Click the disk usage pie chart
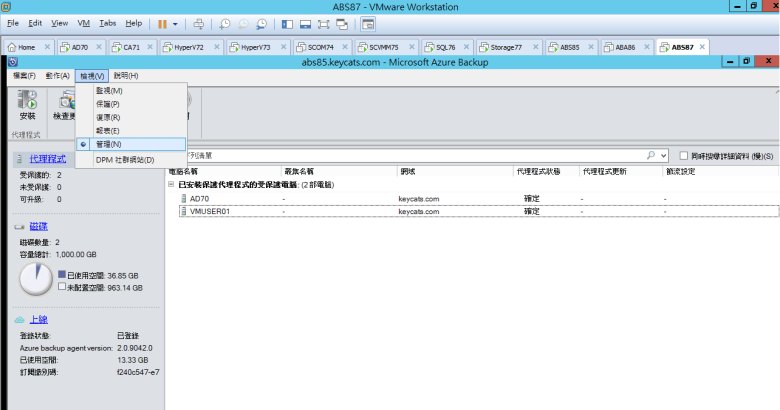Screen dimensions: 780x410 point(36,279)
